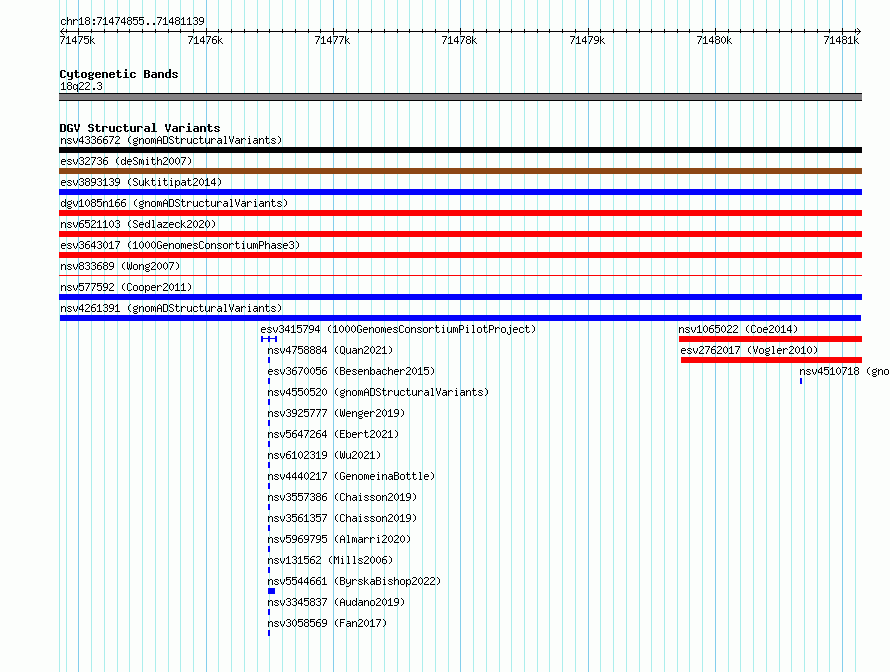
Task: Open esv32736 (deSmith2007) variant label
Action: [x=126, y=161]
